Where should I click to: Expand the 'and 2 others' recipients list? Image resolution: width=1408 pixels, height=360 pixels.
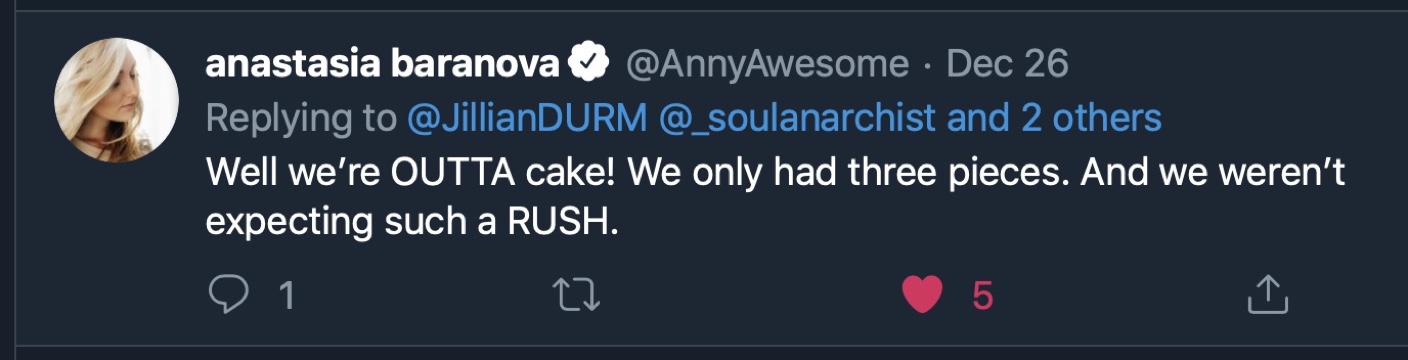(1054, 119)
